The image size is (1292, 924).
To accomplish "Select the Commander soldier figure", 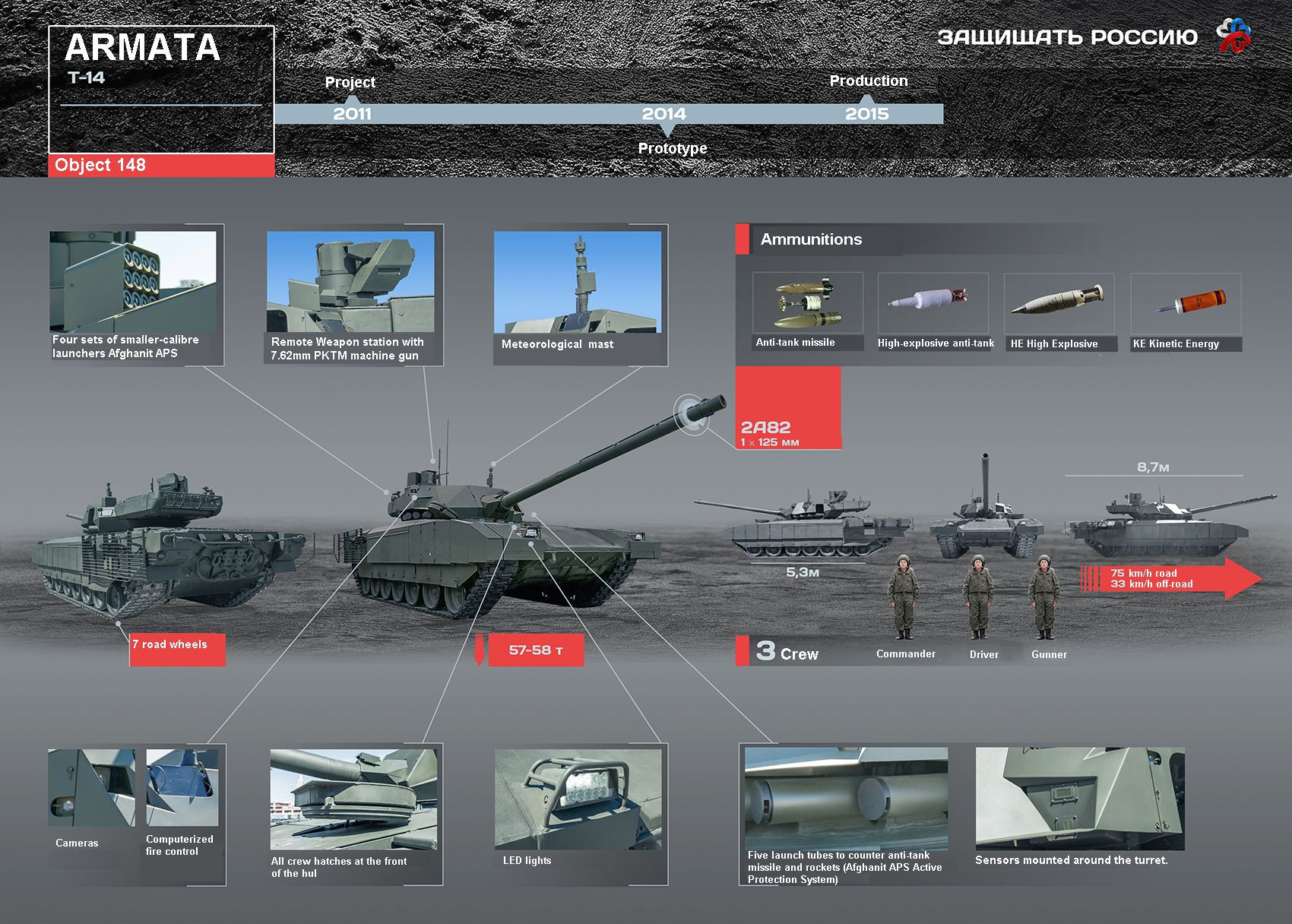I will pos(904,597).
